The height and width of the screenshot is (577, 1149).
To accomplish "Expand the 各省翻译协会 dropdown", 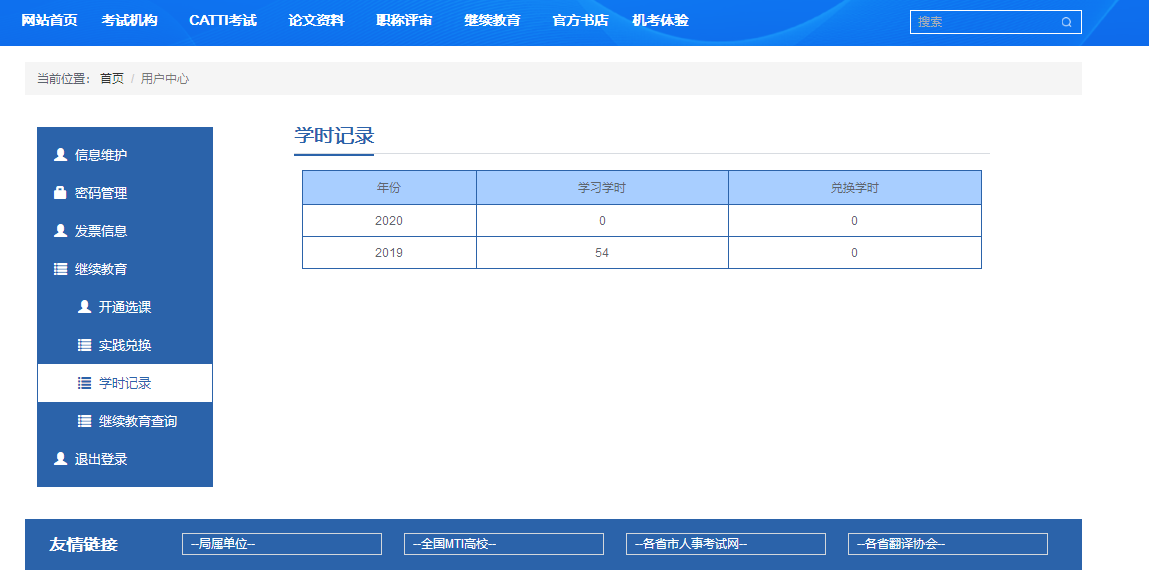I will point(948,544).
